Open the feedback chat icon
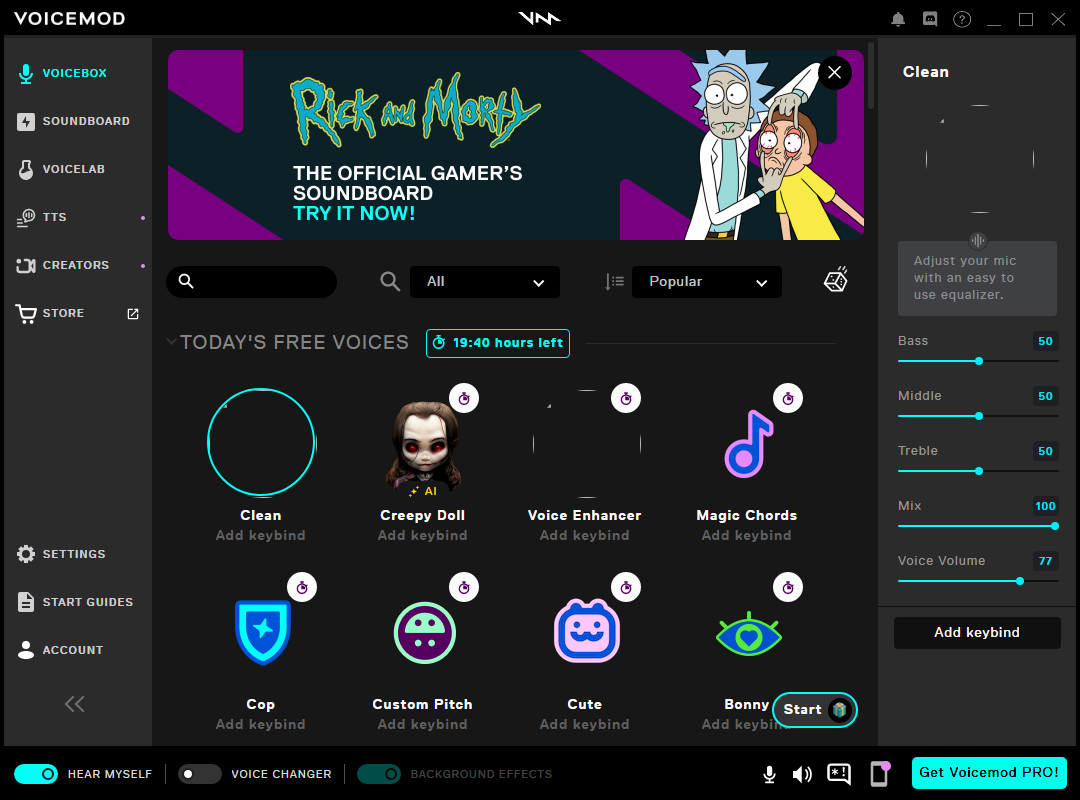 pyautogui.click(x=839, y=775)
